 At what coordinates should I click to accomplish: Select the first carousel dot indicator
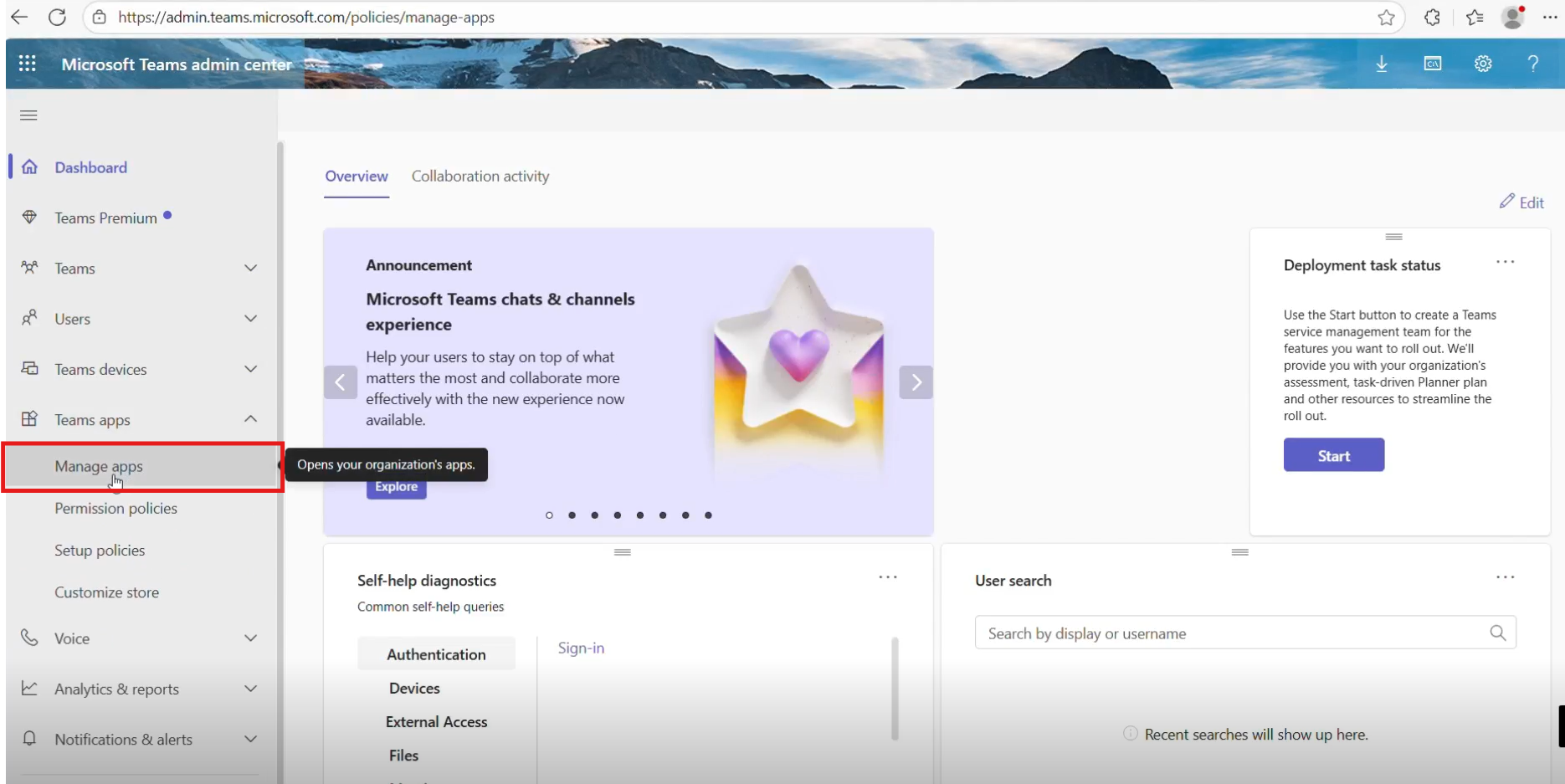point(549,515)
